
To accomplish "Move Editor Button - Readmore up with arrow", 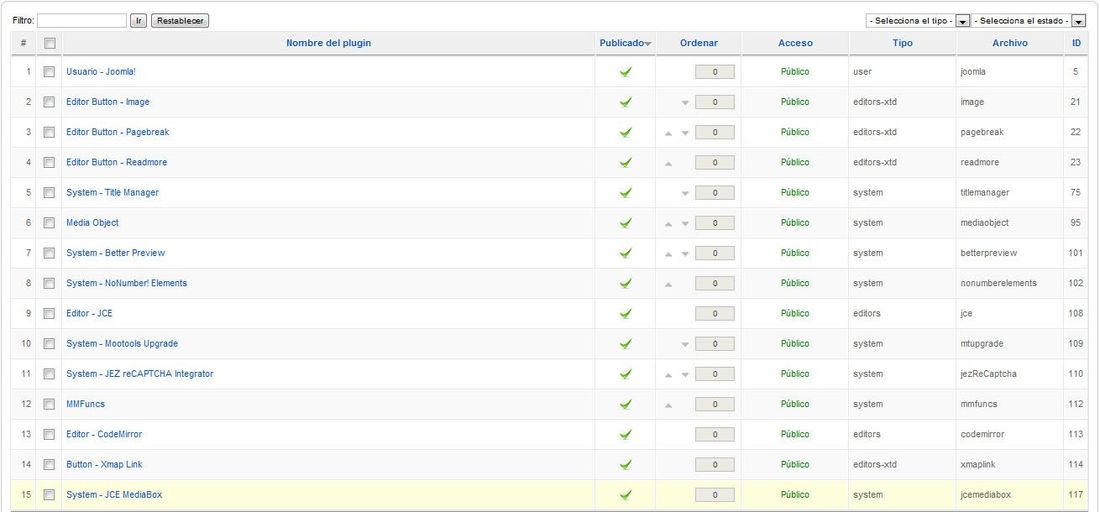I will (669, 163).
